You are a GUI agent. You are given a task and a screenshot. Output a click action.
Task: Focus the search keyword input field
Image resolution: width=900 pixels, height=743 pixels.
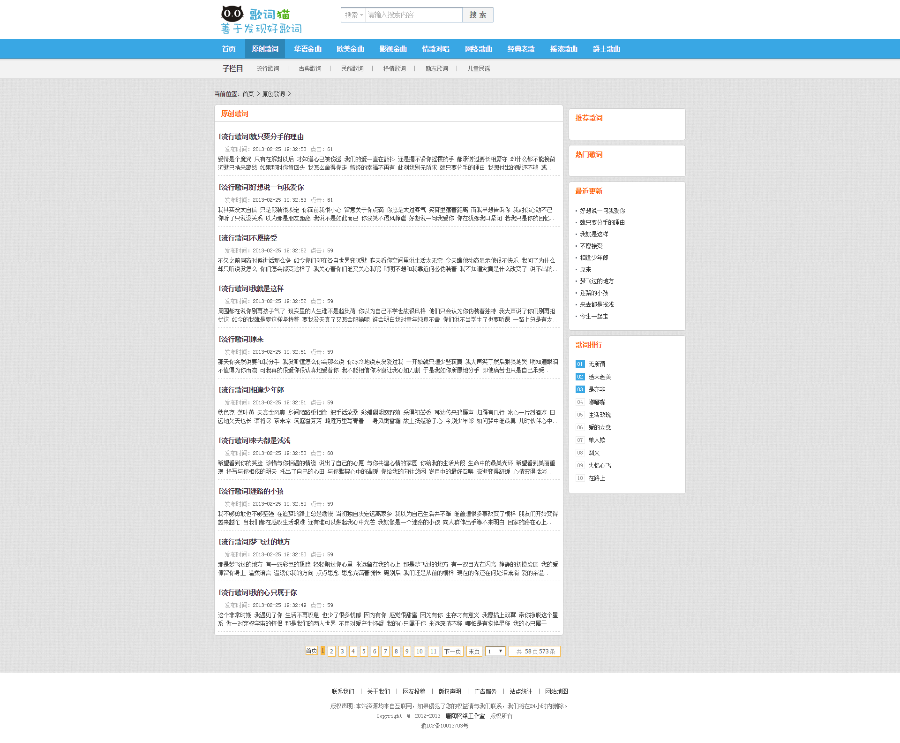click(x=414, y=15)
